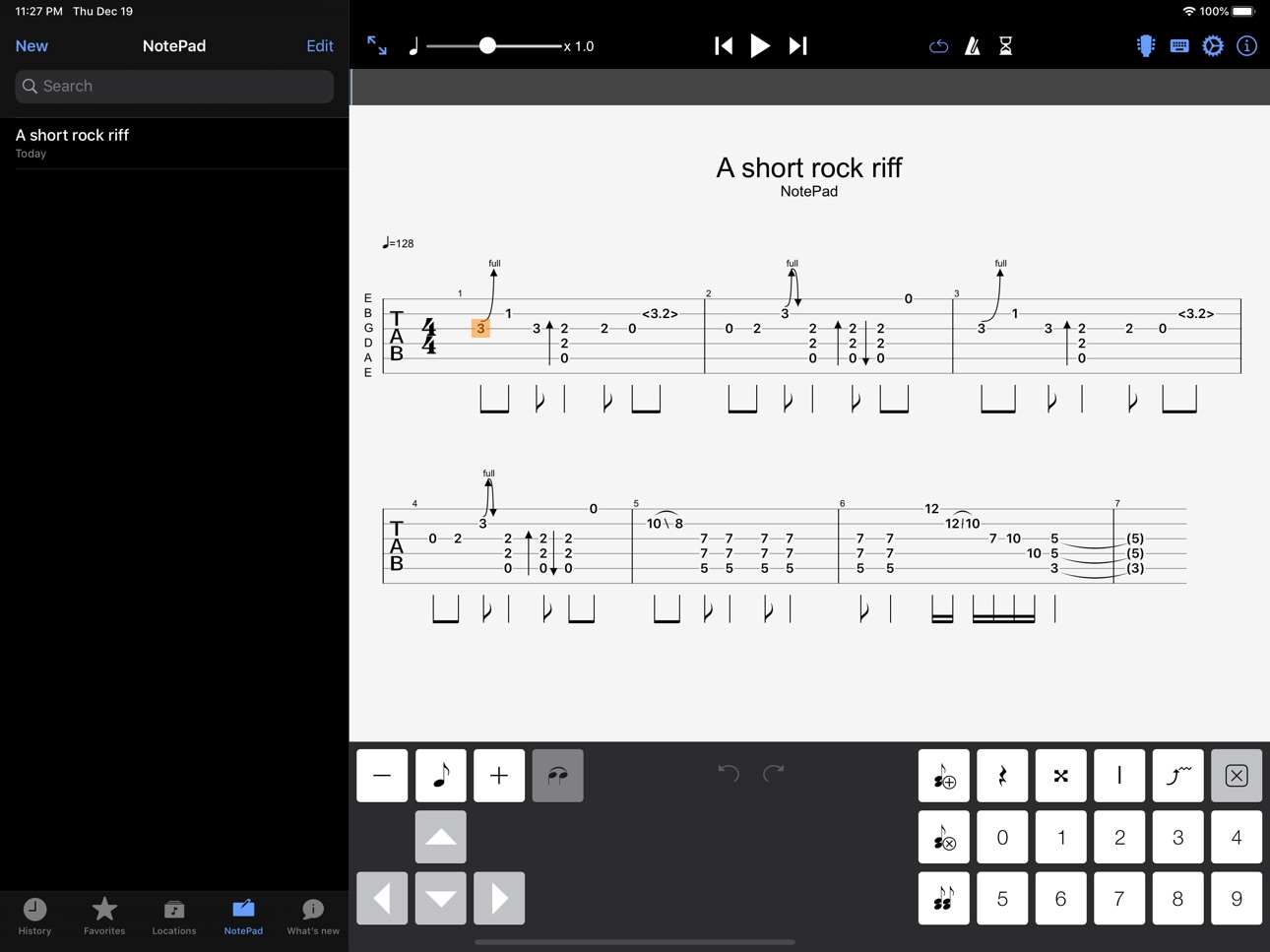Enter fret number 8

1178,898
